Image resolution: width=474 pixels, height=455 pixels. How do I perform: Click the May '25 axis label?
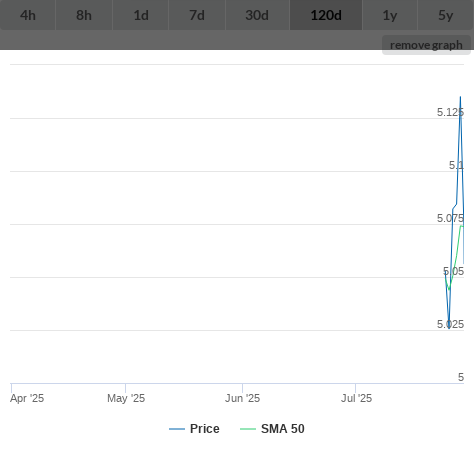click(126, 398)
